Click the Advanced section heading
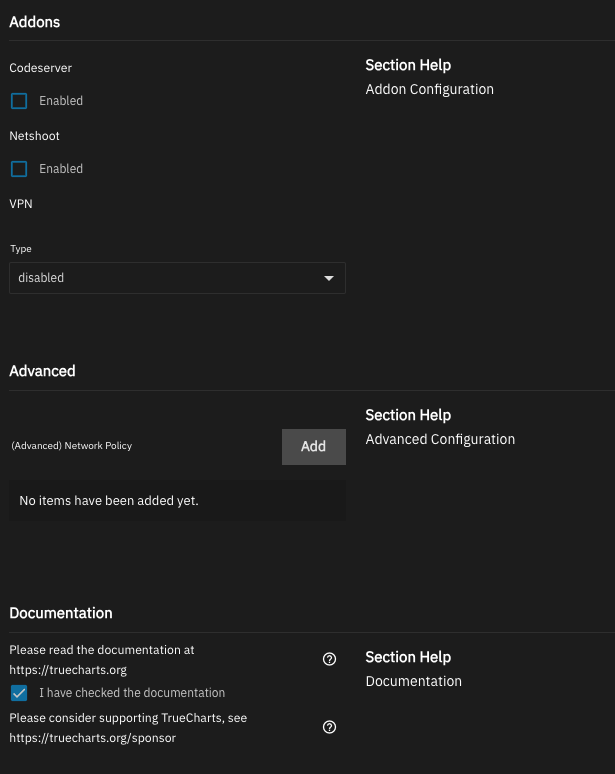 click(42, 371)
